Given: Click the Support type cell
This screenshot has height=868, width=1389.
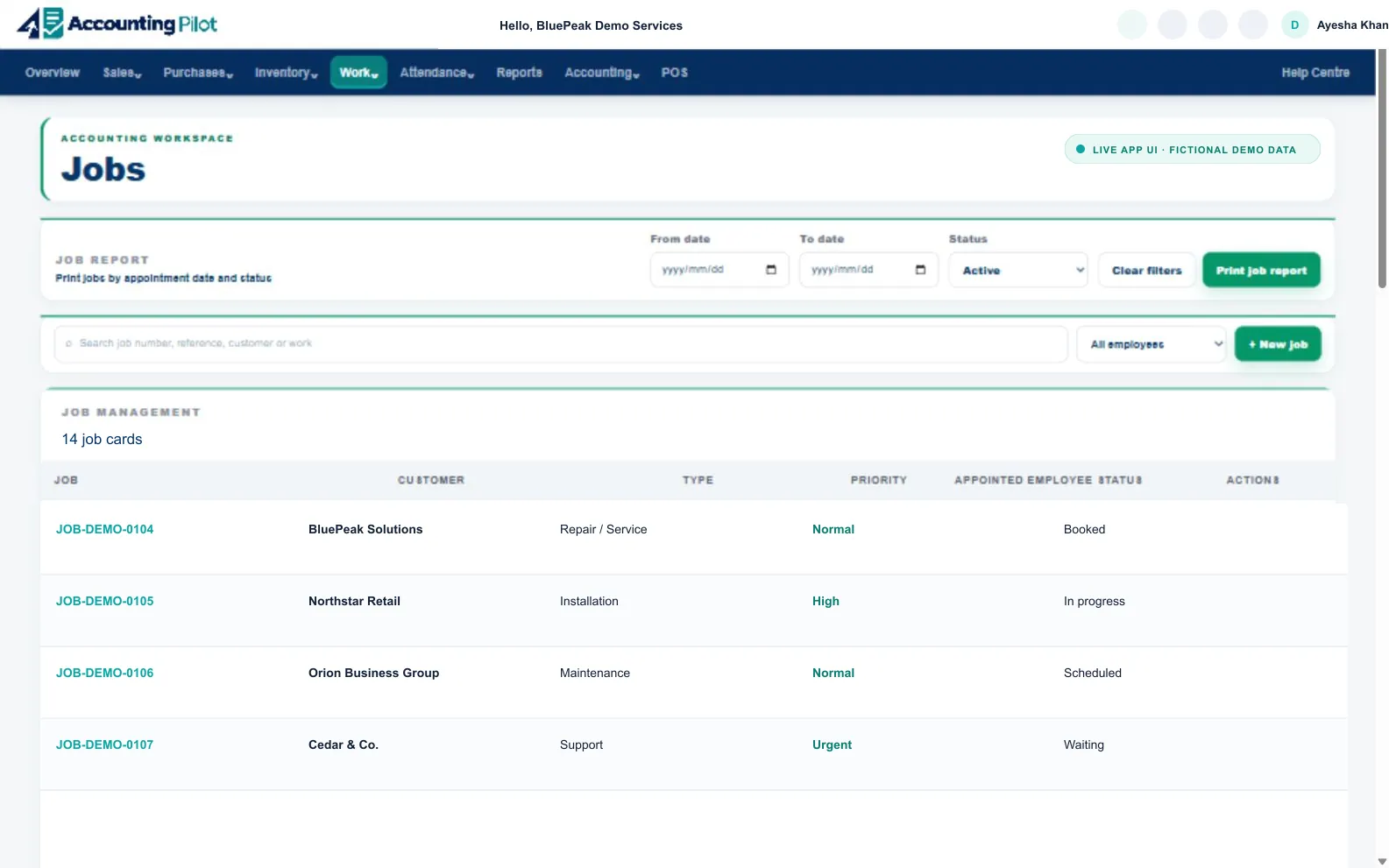Looking at the screenshot, I should (x=581, y=745).
